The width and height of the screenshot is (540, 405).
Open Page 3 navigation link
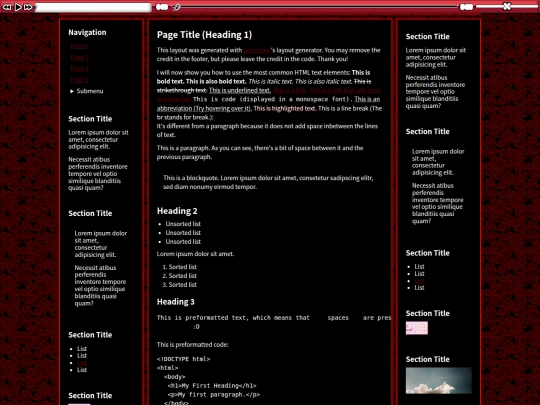[x=79, y=80]
